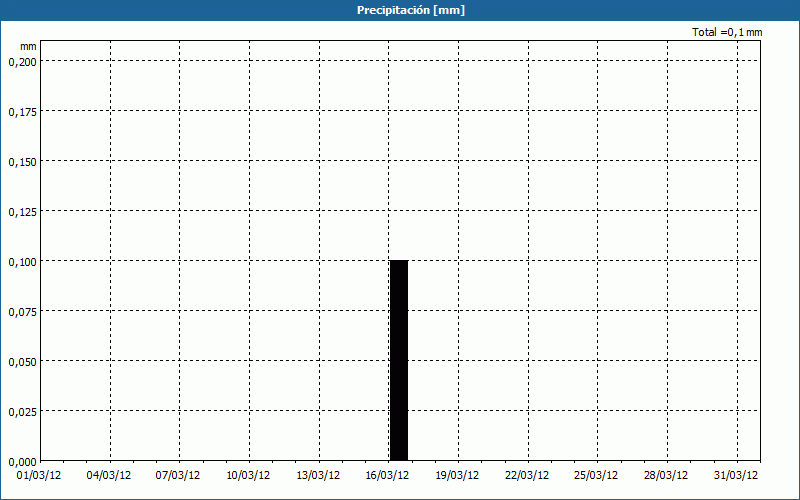
Task: Select the black precipitation bar on 16/03/12
Action: click(399, 361)
